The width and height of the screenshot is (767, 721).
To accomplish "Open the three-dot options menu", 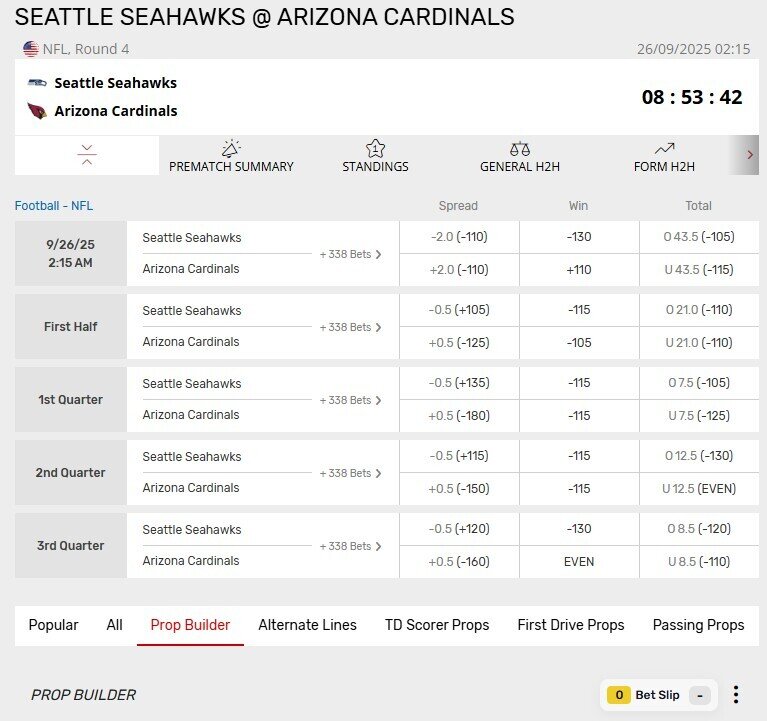I will (x=736, y=695).
